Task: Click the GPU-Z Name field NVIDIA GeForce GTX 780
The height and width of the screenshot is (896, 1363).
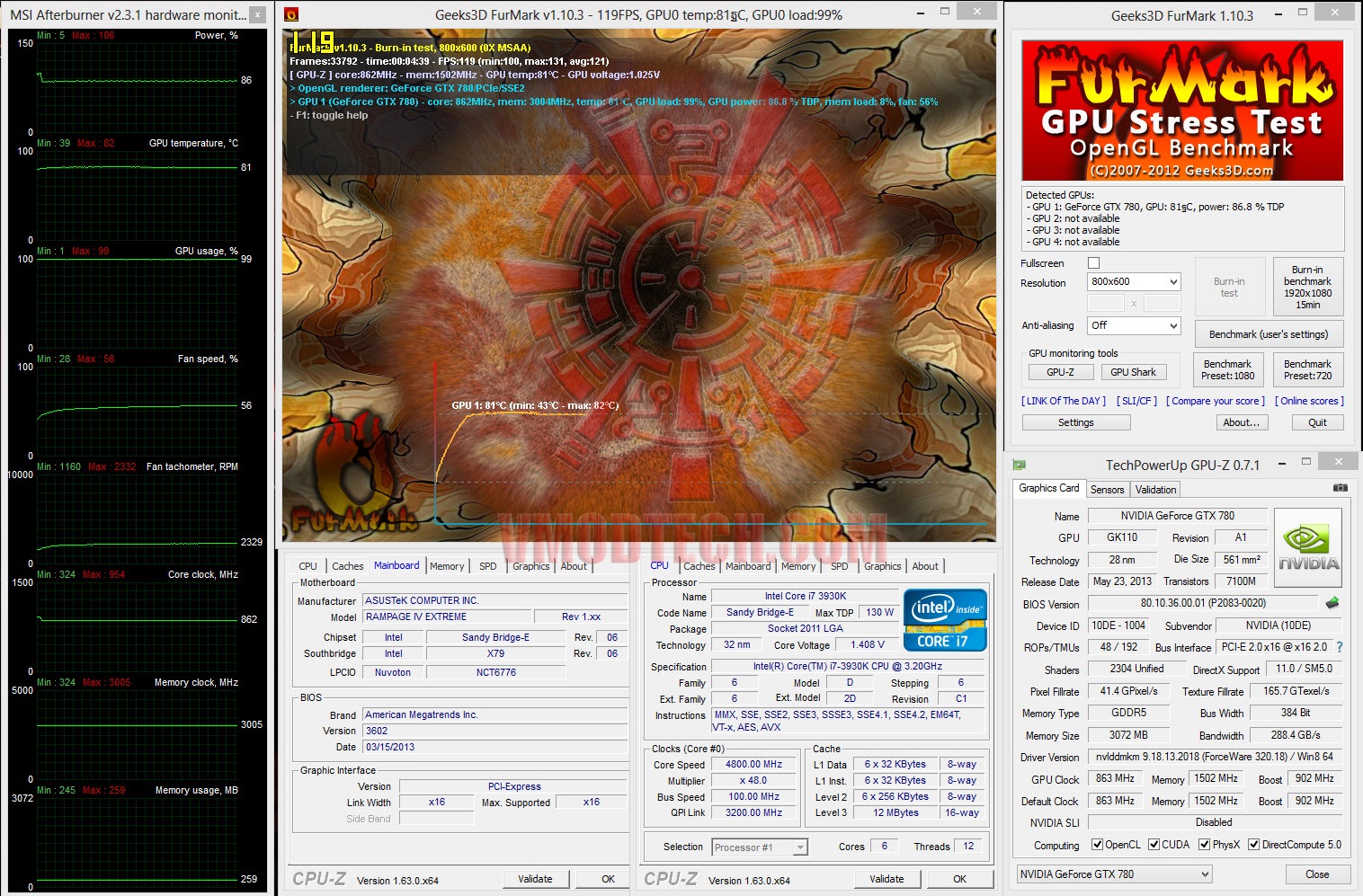Action: coord(1177,516)
